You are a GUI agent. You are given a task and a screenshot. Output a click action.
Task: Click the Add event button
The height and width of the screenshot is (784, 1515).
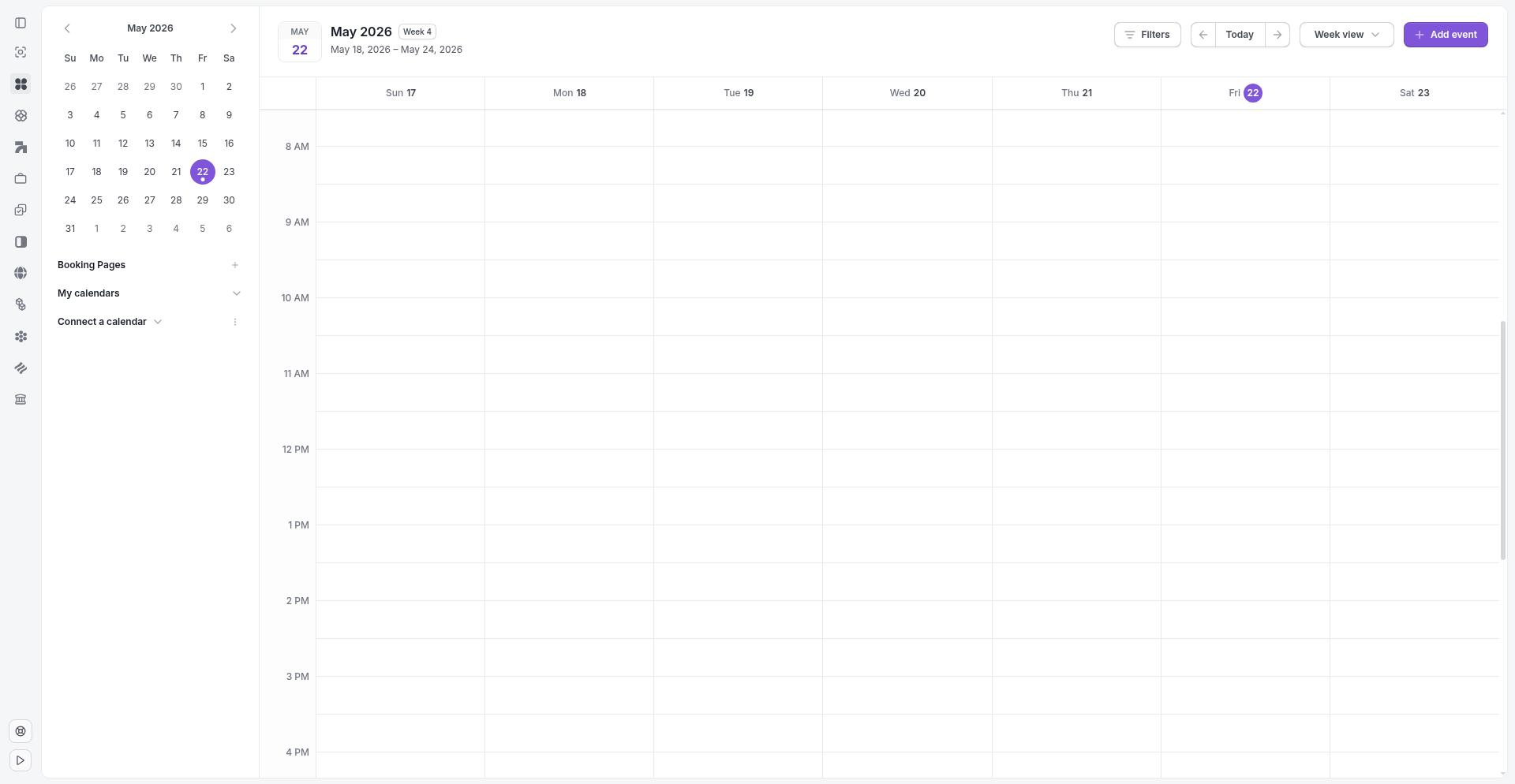pos(1446,35)
